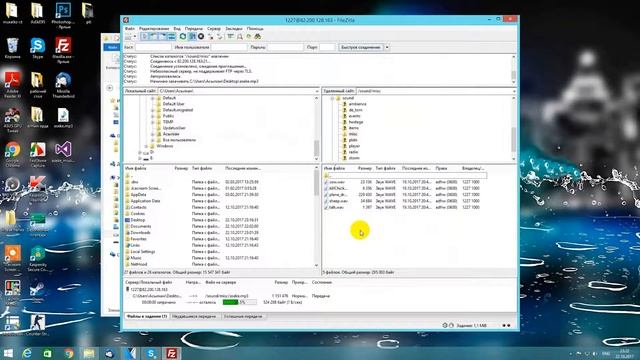This screenshot has width=640, height=360.
Task: Toggle the transfer queue display
Action: [x=171, y=37]
